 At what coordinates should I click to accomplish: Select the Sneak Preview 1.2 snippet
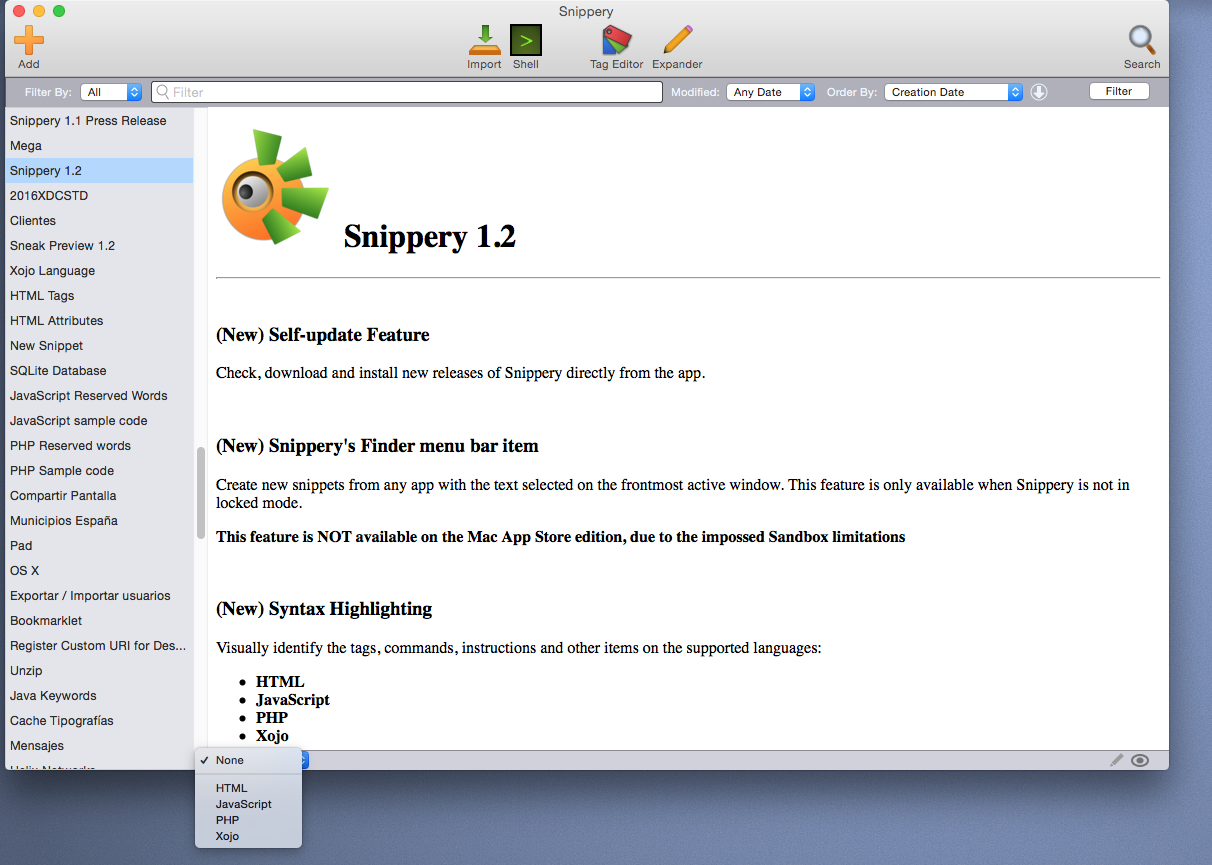(99, 245)
